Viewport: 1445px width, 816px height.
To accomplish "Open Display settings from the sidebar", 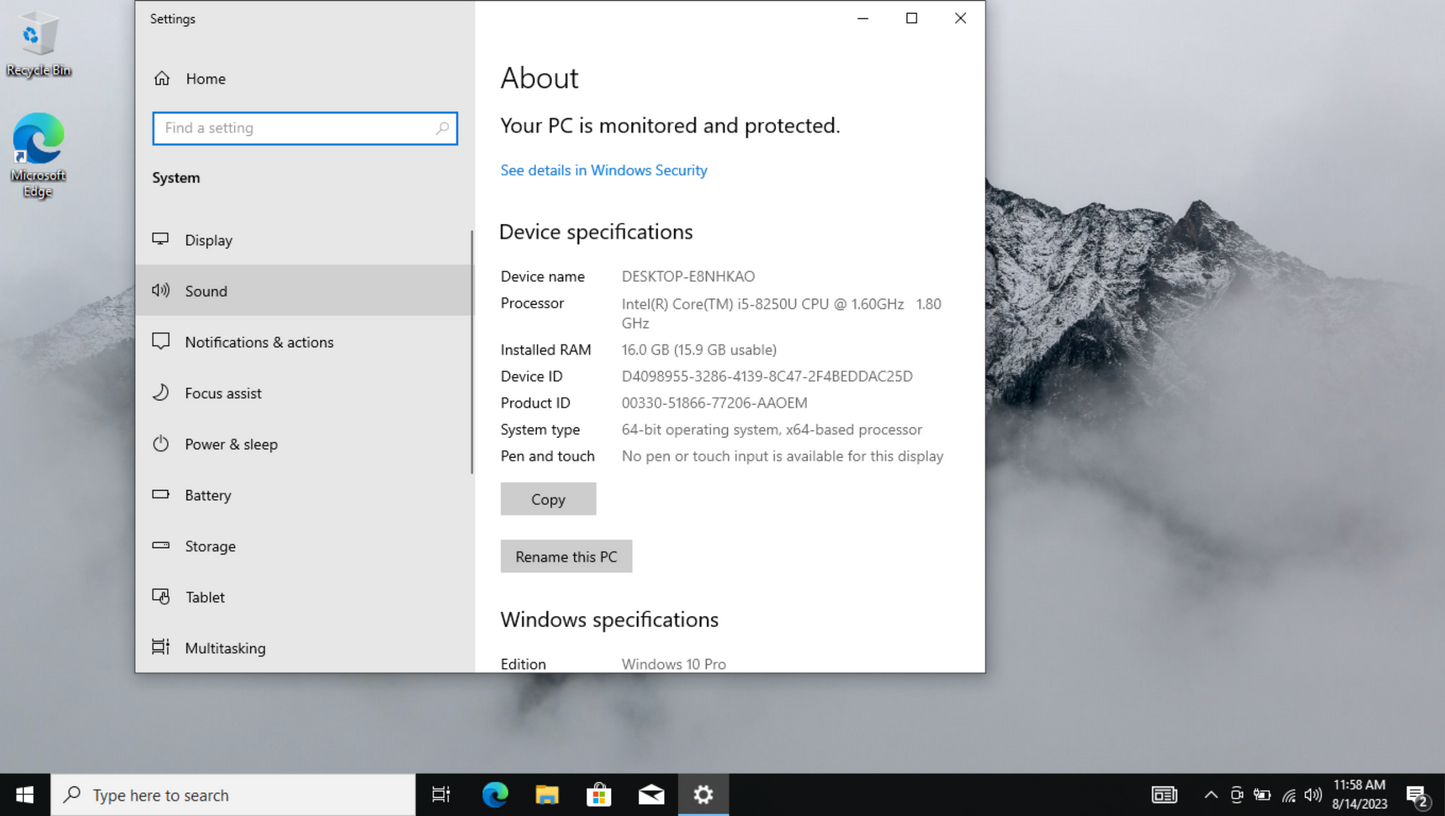I will [208, 240].
